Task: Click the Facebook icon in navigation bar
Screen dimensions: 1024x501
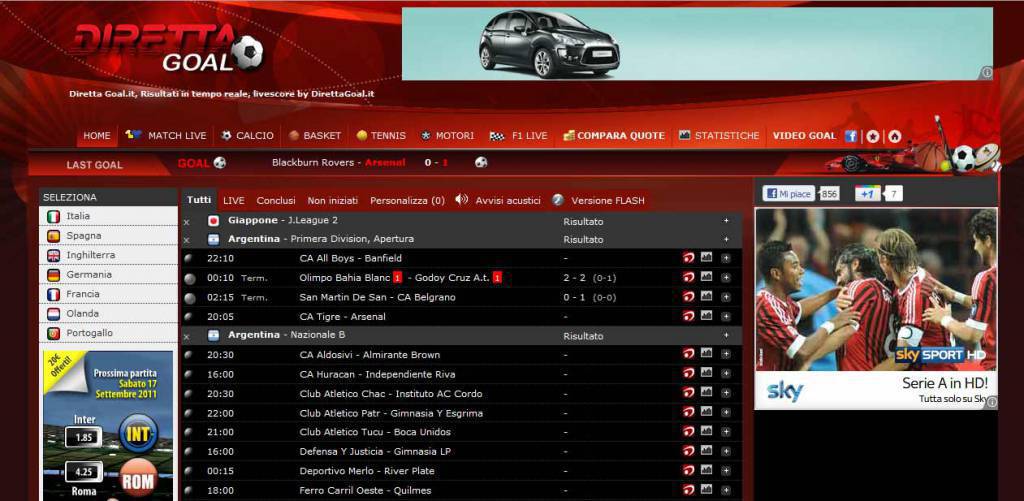Action: [x=851, y=136]
